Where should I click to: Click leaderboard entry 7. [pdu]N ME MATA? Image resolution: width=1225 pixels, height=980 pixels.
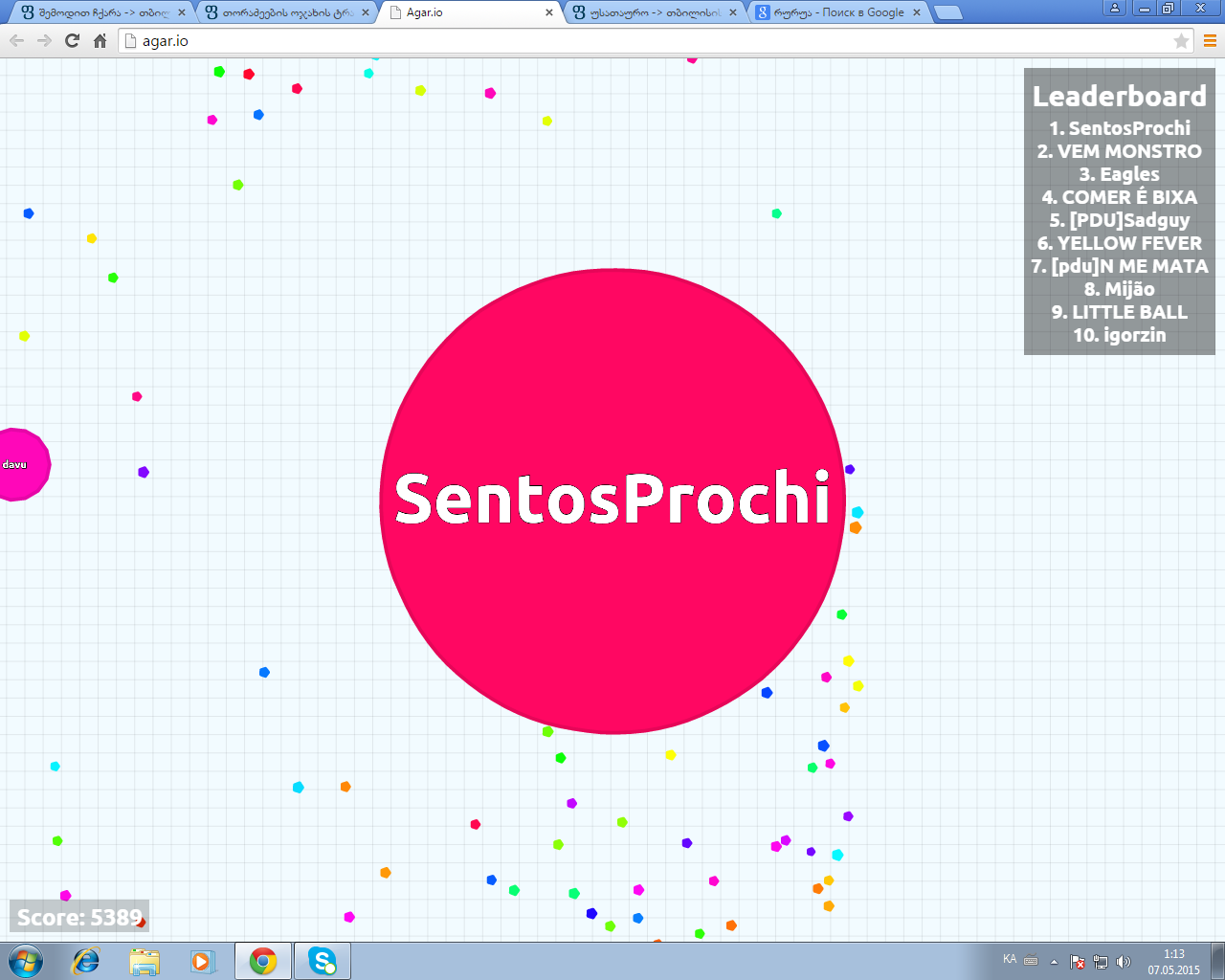[1120, 266]
